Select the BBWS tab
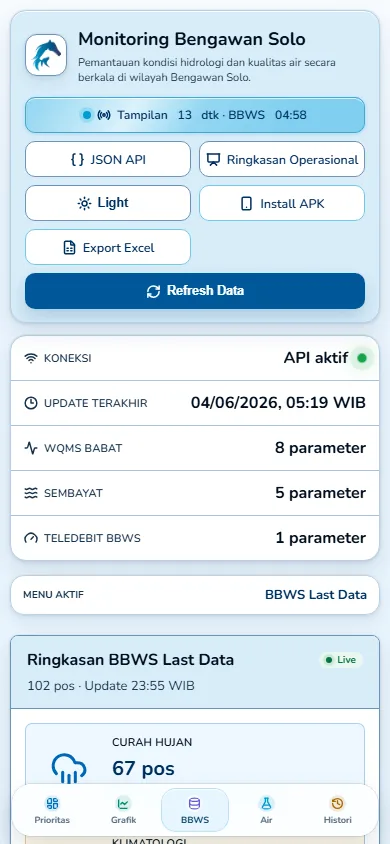390x844 pixels. click(195, 811)
